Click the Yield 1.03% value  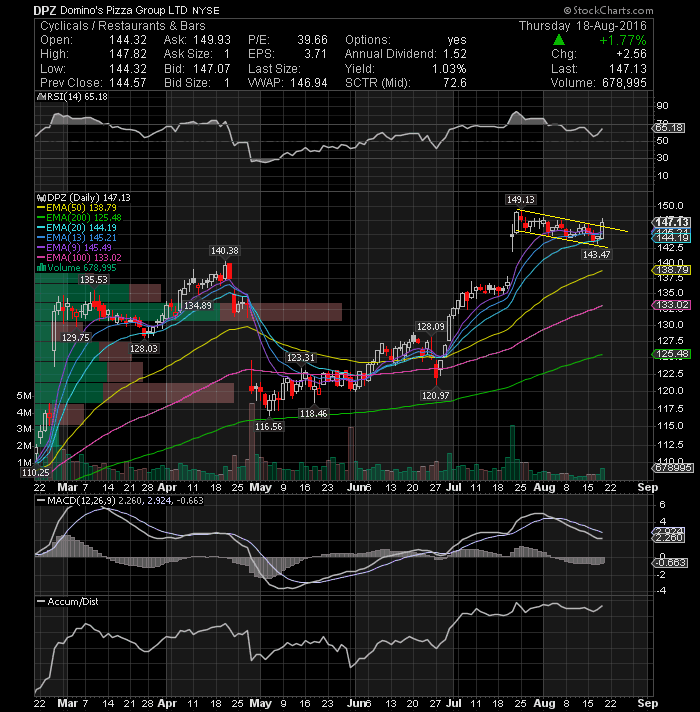pyautogui.click(x=449, y=69)
